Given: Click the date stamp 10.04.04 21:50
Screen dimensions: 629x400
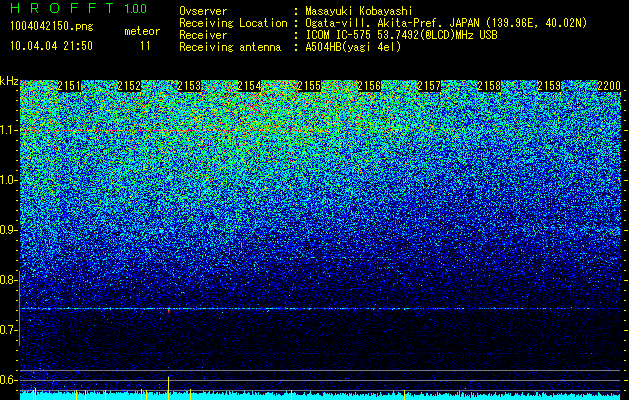Looking at the screenshot, I should point(51,46).
